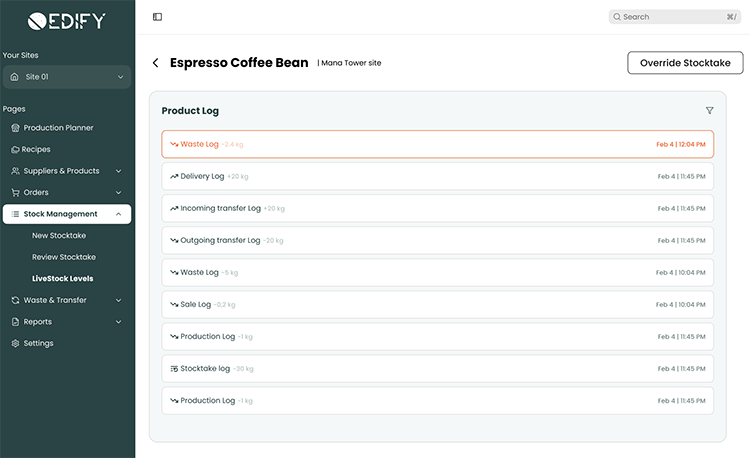This screenshot has width=750, height=458.
Task: Open the highlighted Waste Log -2.4 kg entry
Action: [437, 144]
